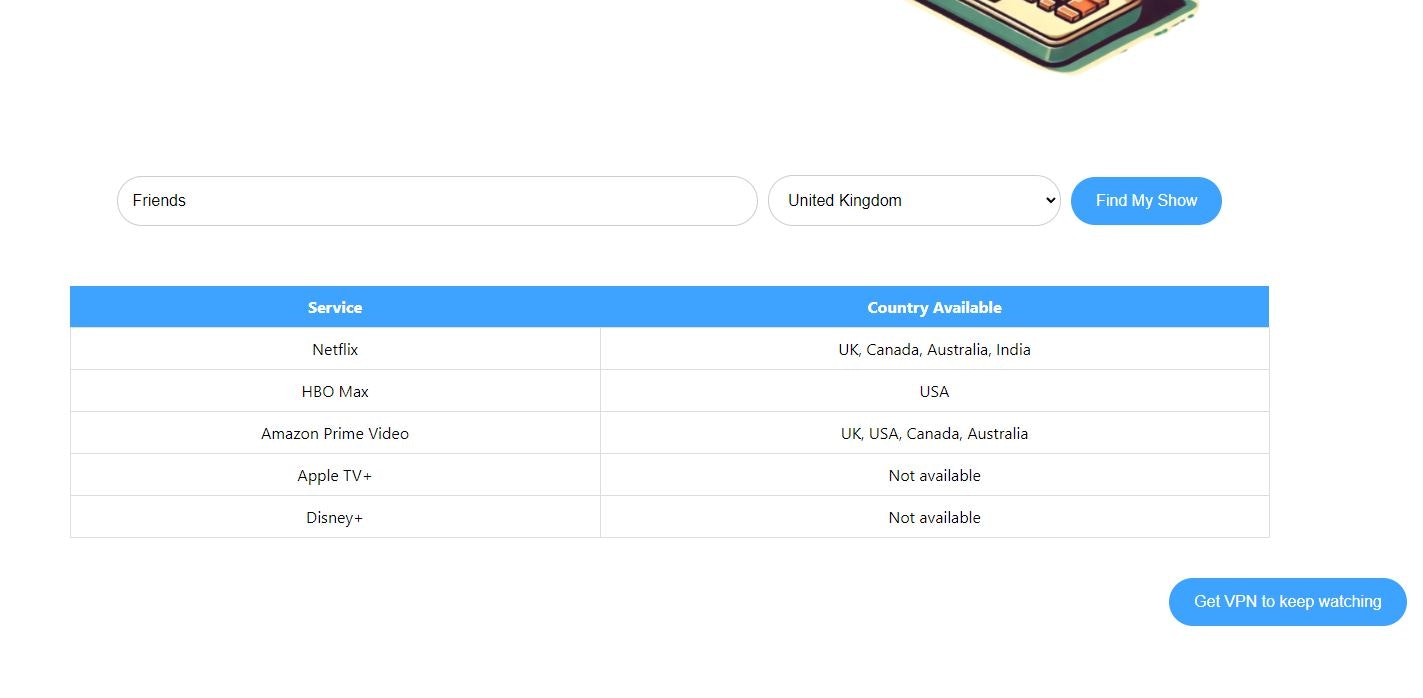Select the Country Available column header
1423x698 pixels.
tap(934, 307)
